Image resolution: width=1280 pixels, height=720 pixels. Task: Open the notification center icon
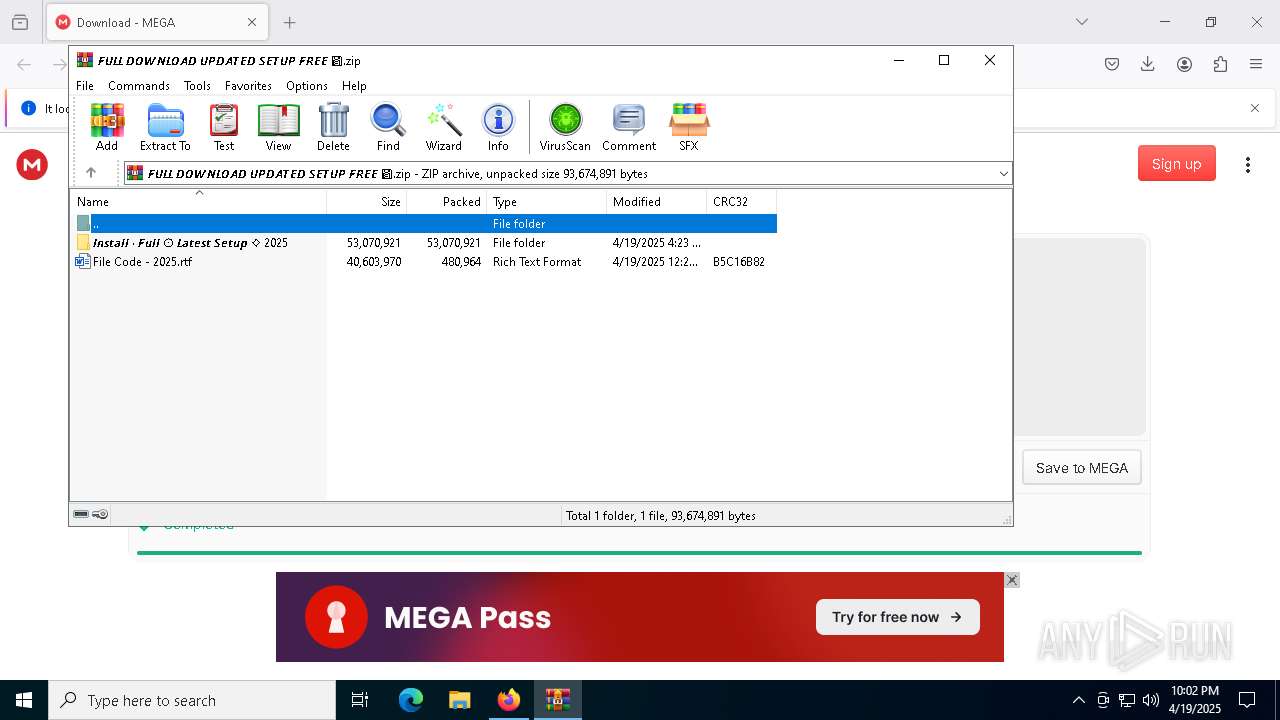(x=1247, y=700)
